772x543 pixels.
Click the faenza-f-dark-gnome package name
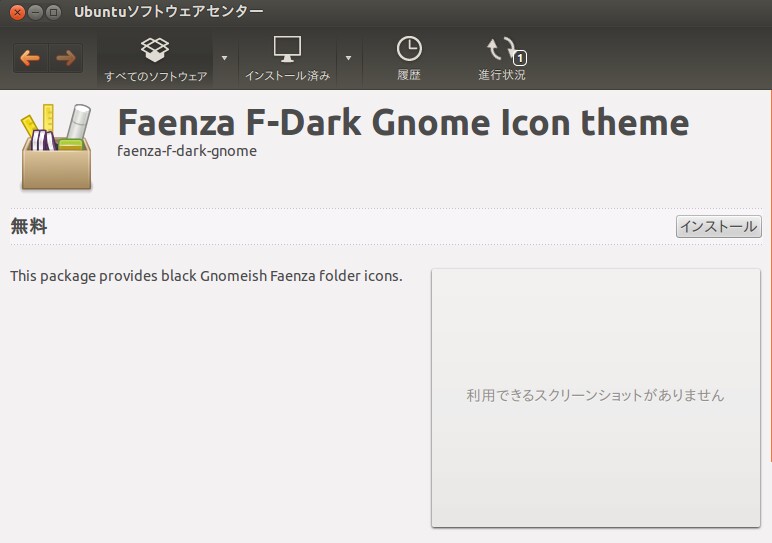click(x=187, y=151)
